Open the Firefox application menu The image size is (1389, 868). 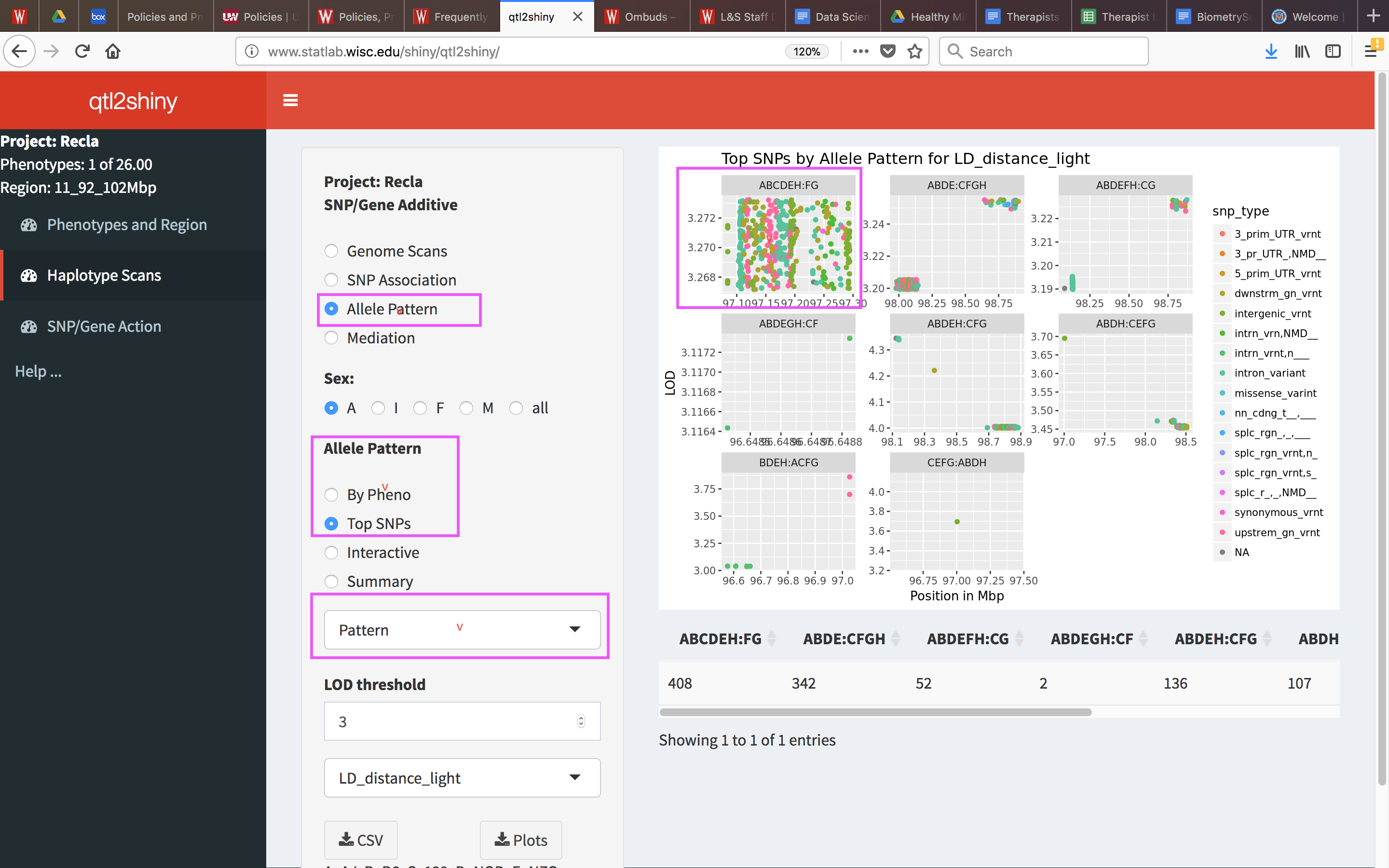pyautogui.click(x=1371, y=51)
